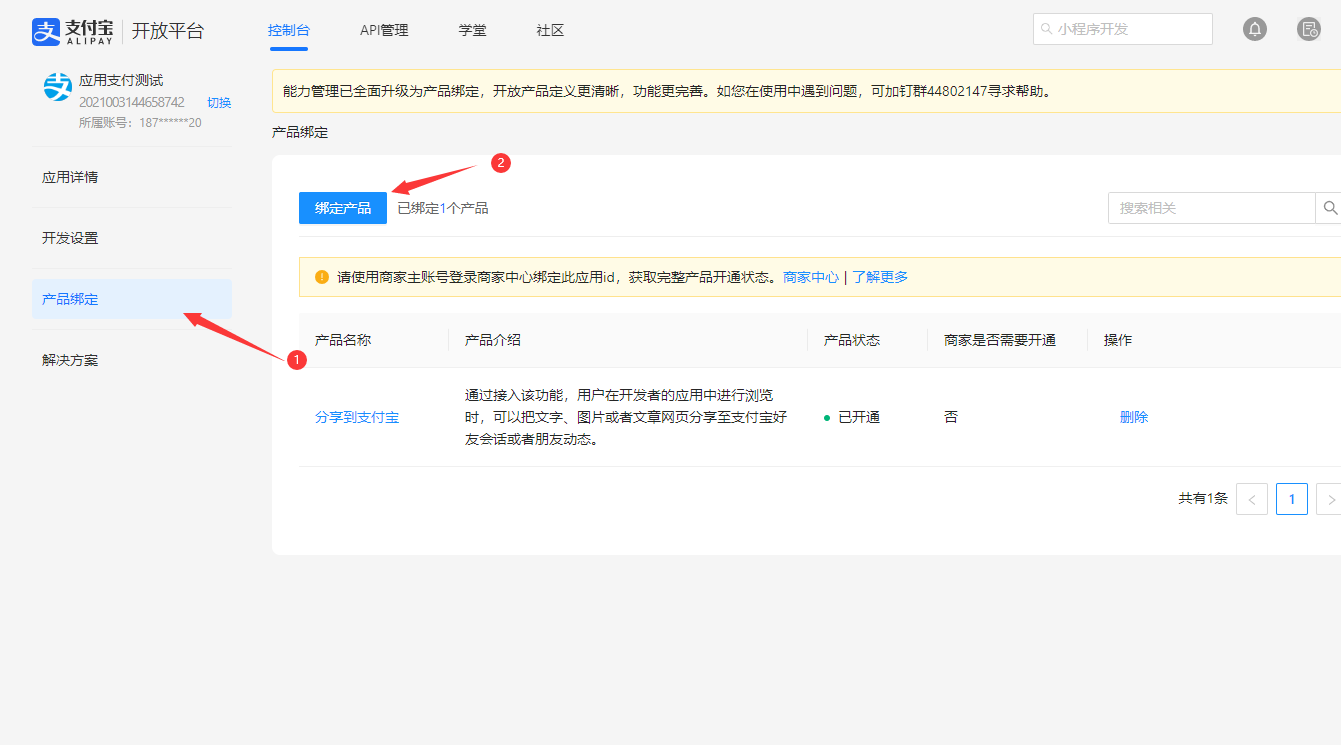This screenshot has height=745, width=1341.
Task: Select 应用详情 in the sidebar
Action: click(70, 177)
